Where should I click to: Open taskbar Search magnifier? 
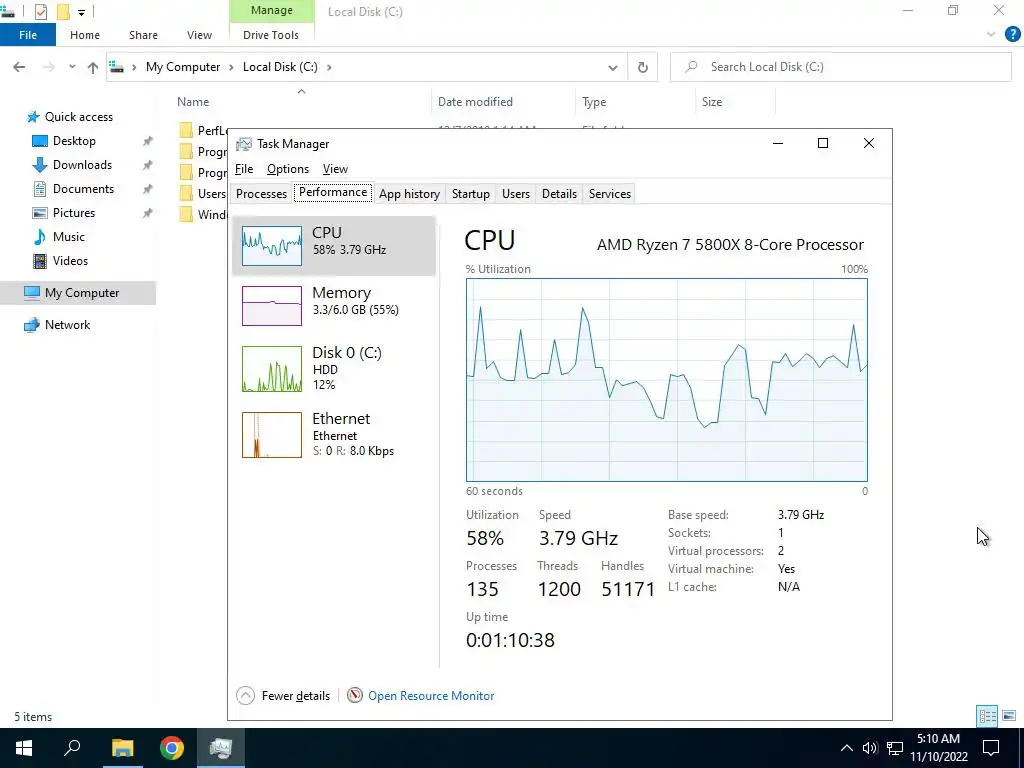72,748
